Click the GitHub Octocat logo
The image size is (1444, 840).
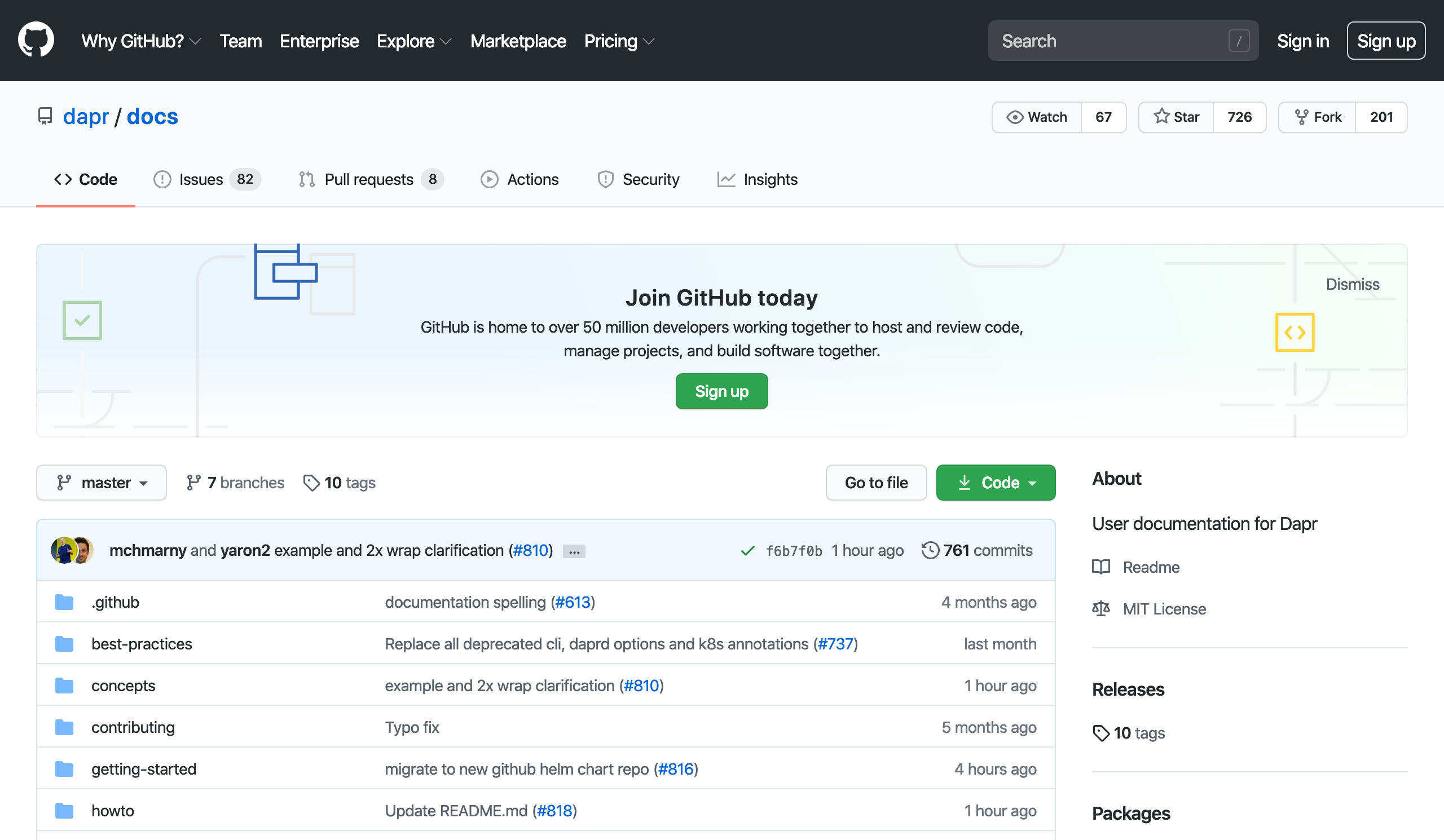point(36,40)
